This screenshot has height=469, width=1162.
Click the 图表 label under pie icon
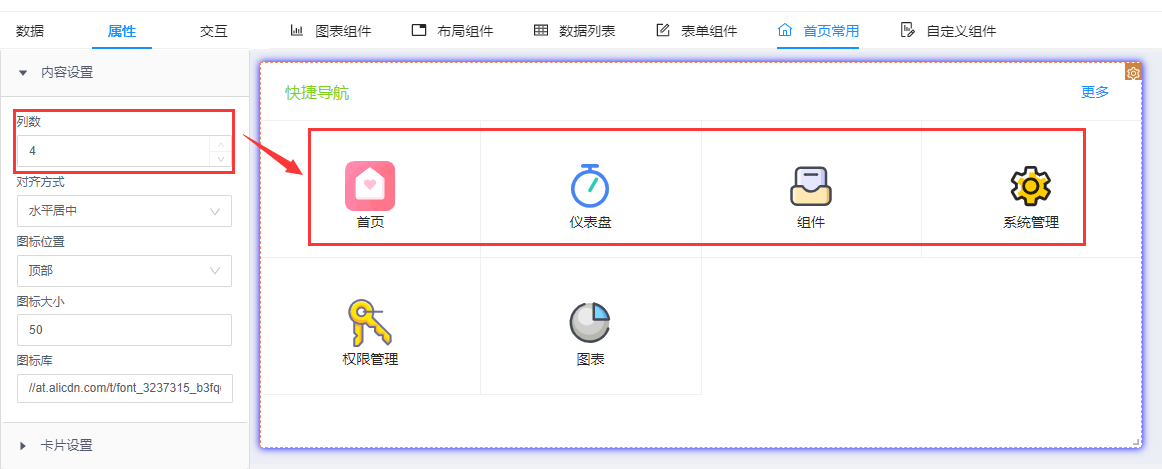tap(590, 359)
